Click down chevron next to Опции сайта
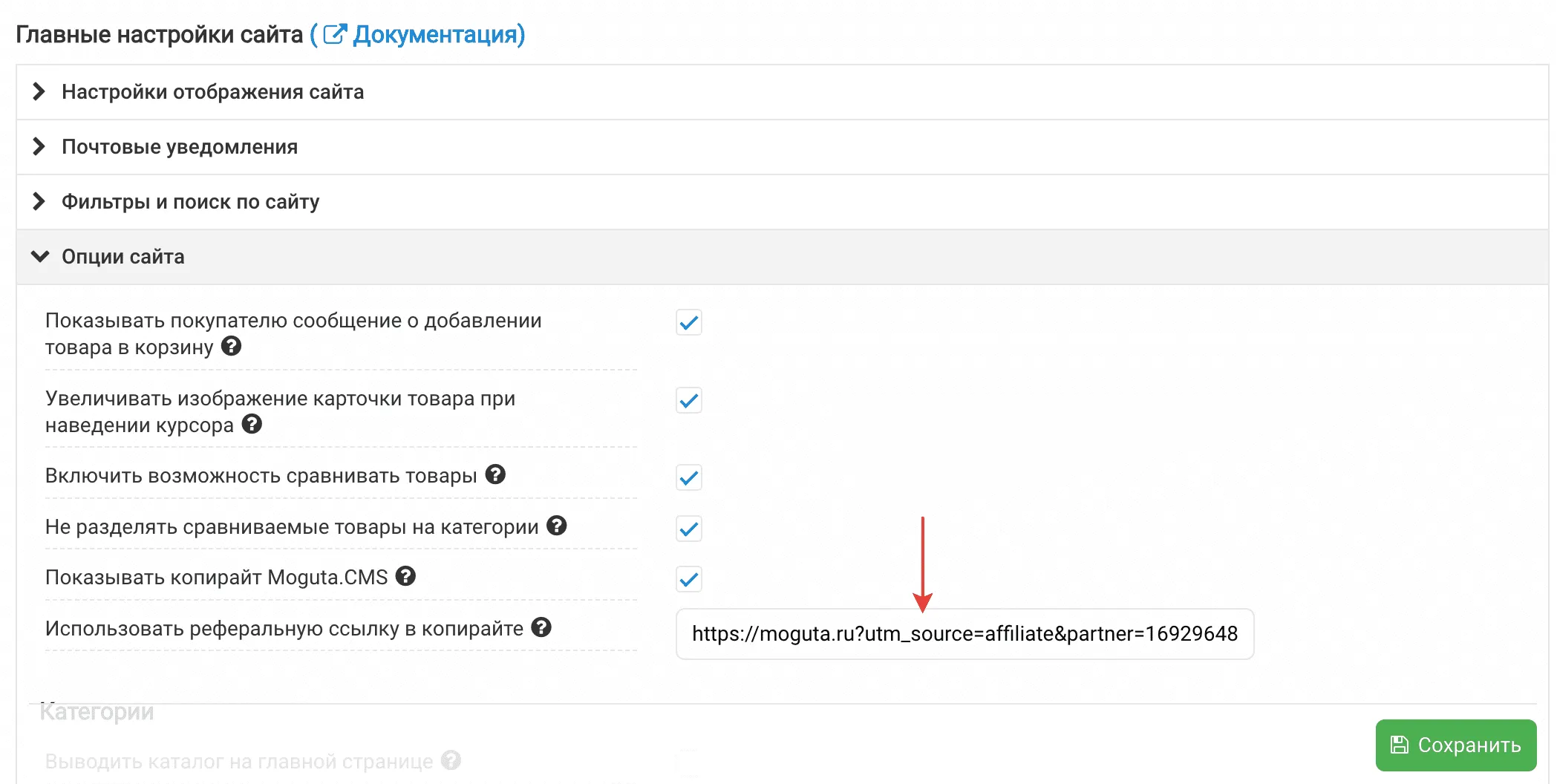This screenshot has width=1557, height=784. click(x=40, y=257)
